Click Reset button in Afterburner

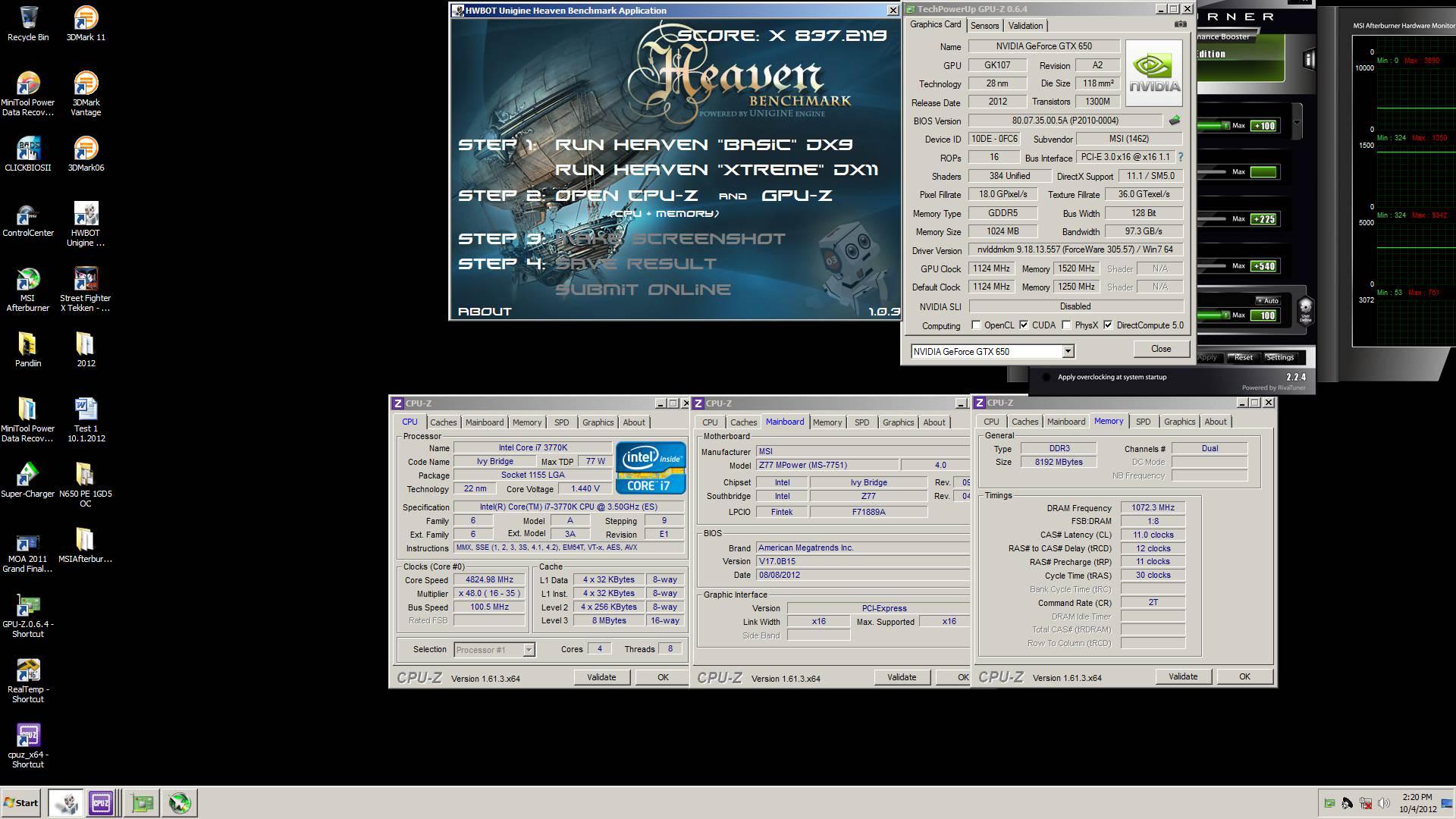point(1244,357)
